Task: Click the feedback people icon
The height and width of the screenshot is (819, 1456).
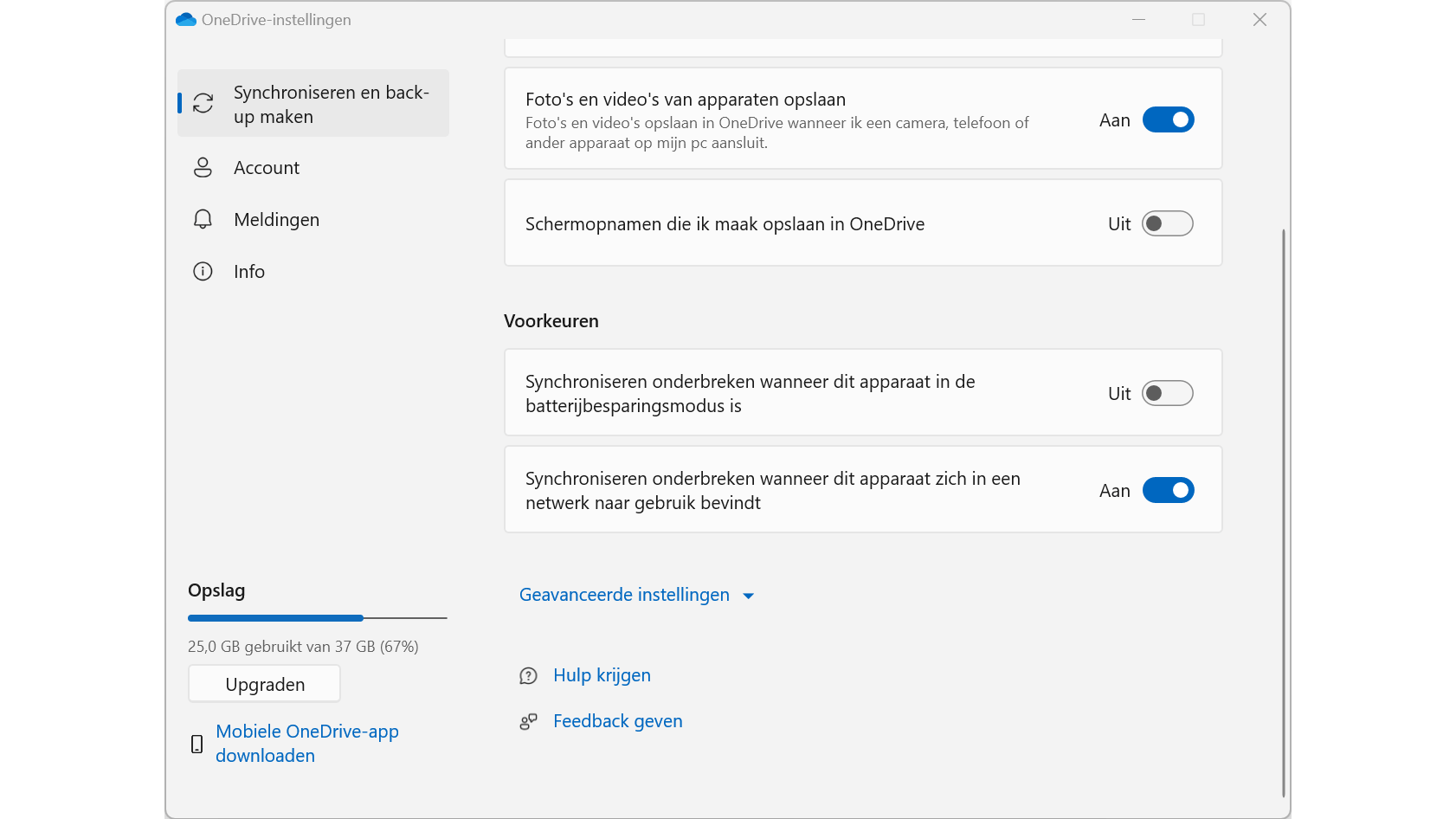Action: pos(528,721)
